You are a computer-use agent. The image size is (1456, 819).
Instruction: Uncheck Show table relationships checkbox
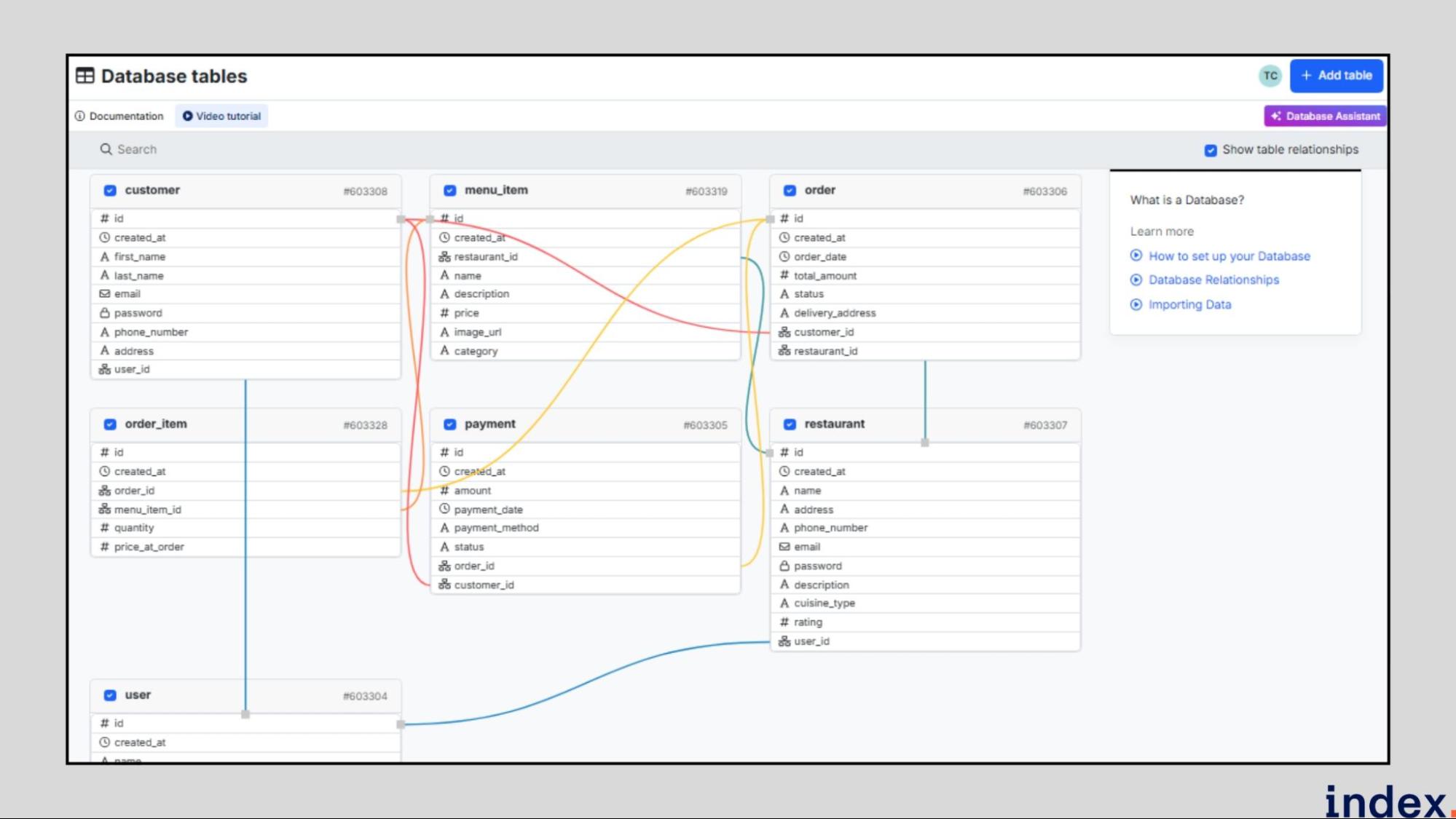(1210, 150)
